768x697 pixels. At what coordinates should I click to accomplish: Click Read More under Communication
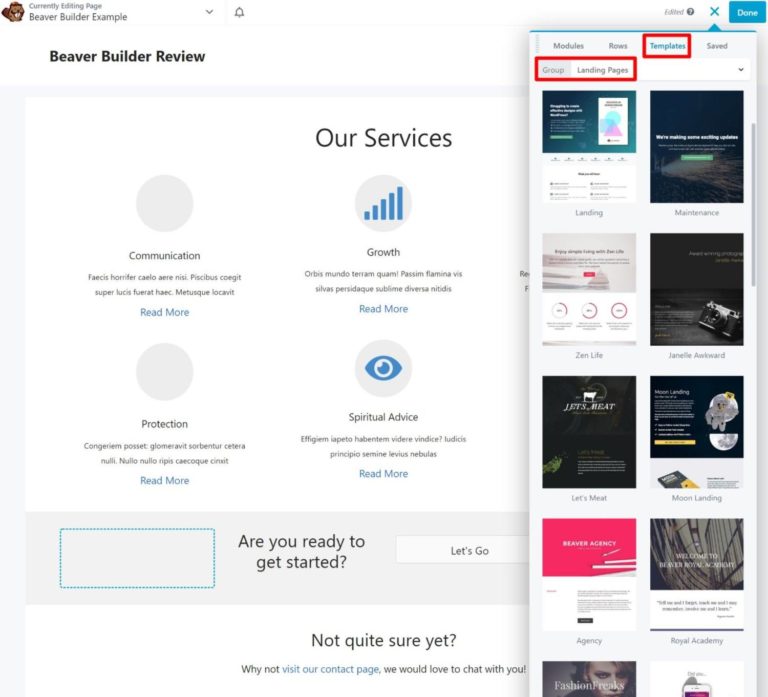pyautogui.click(x=165, y=312)
